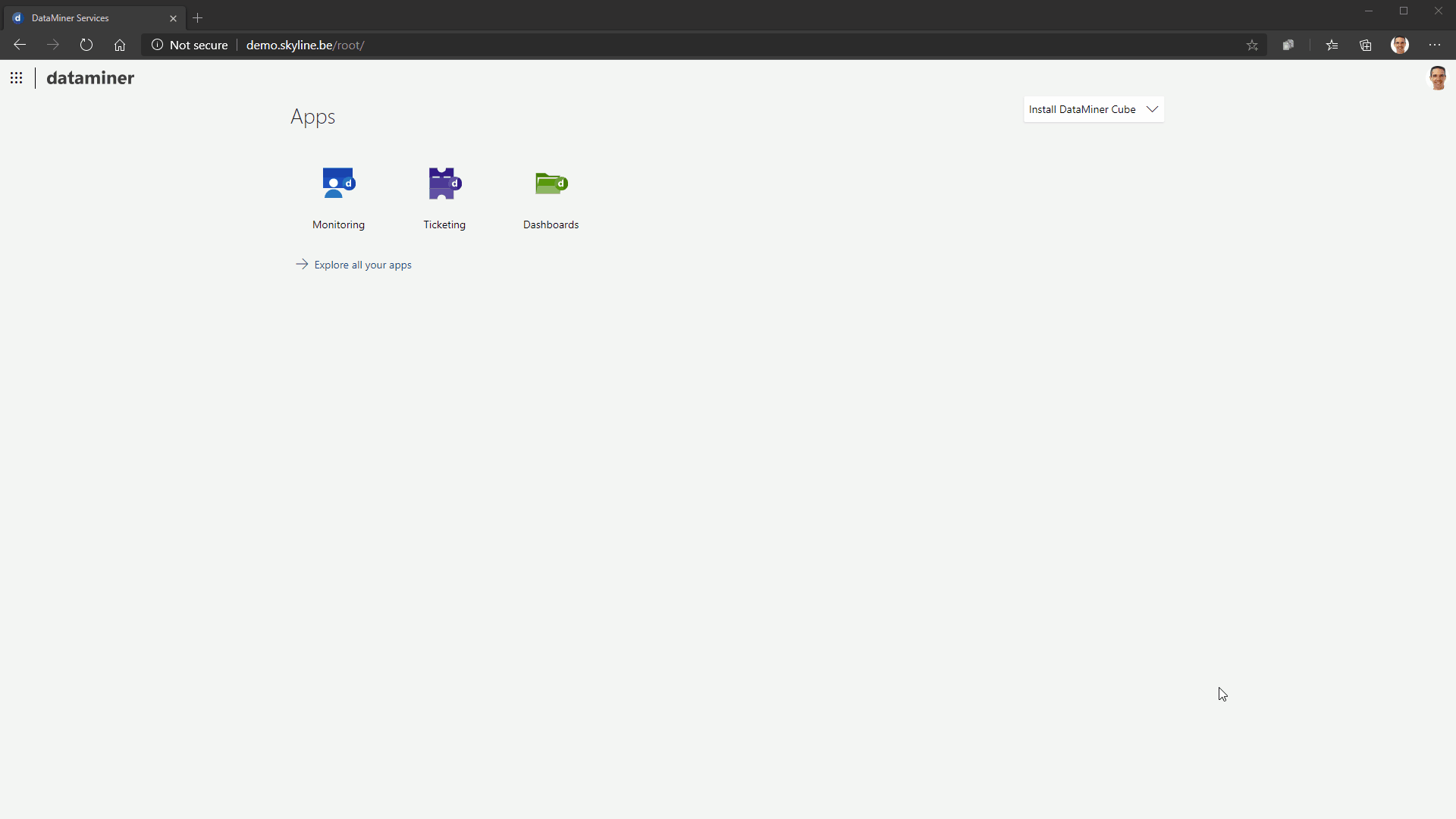
Task: Click the browser Forward arrow
Action: pyautogui.click(x=53, y=45)
